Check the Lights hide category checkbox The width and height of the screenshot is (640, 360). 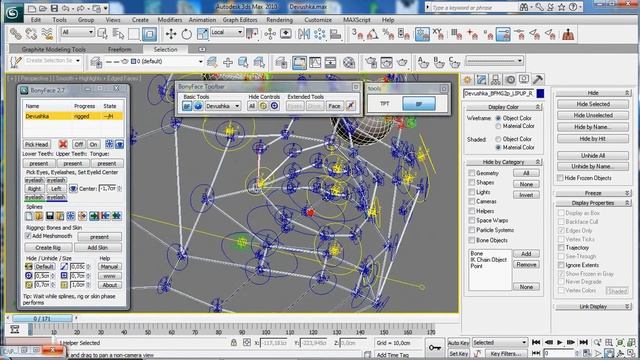pos(472,192)
